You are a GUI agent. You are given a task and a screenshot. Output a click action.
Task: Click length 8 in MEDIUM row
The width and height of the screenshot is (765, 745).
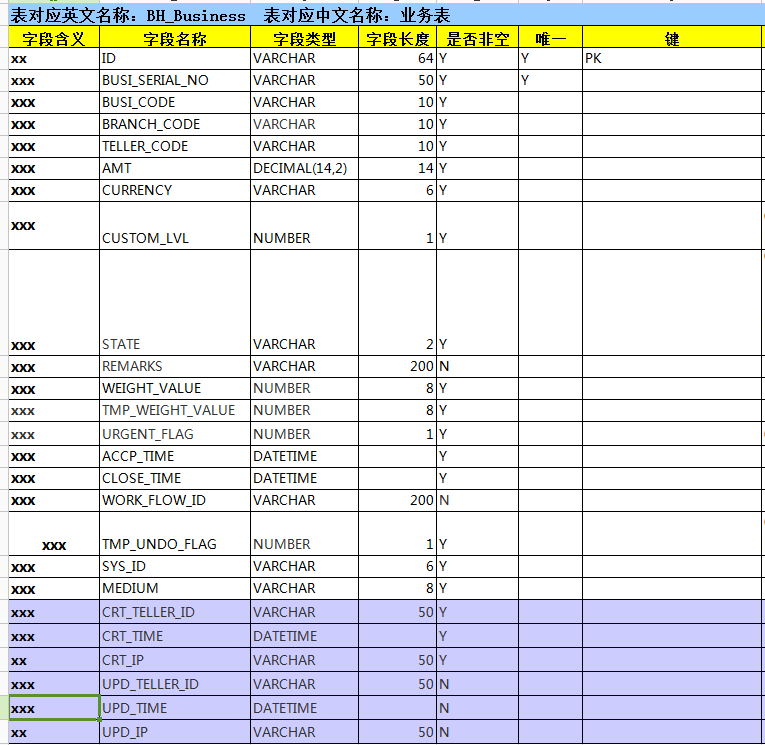(397, 588)
